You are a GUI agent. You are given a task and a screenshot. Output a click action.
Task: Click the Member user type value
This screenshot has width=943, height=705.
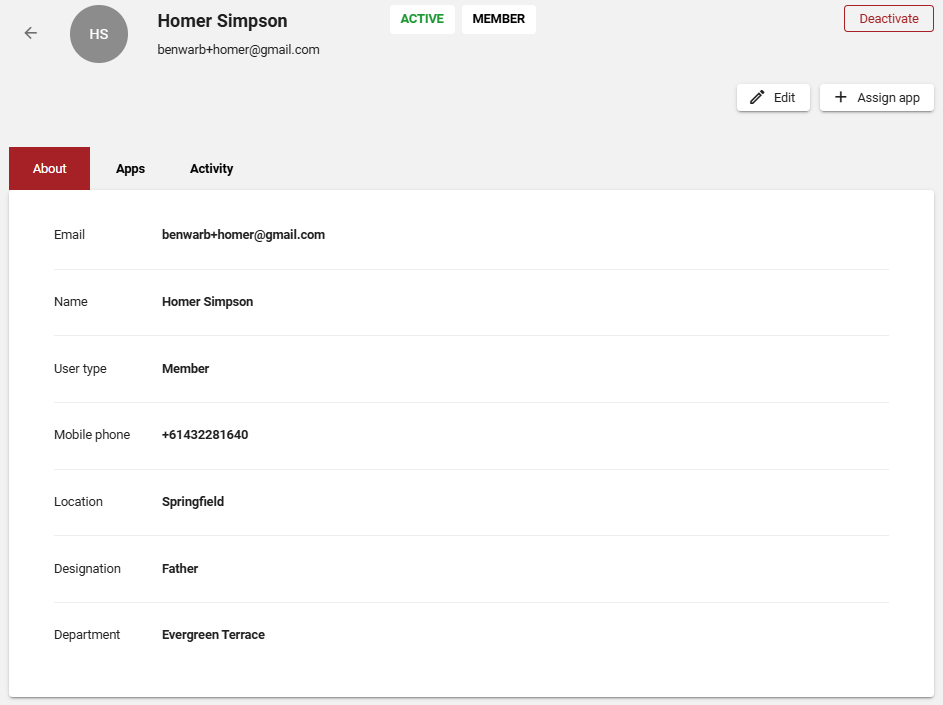pos(185,368)
